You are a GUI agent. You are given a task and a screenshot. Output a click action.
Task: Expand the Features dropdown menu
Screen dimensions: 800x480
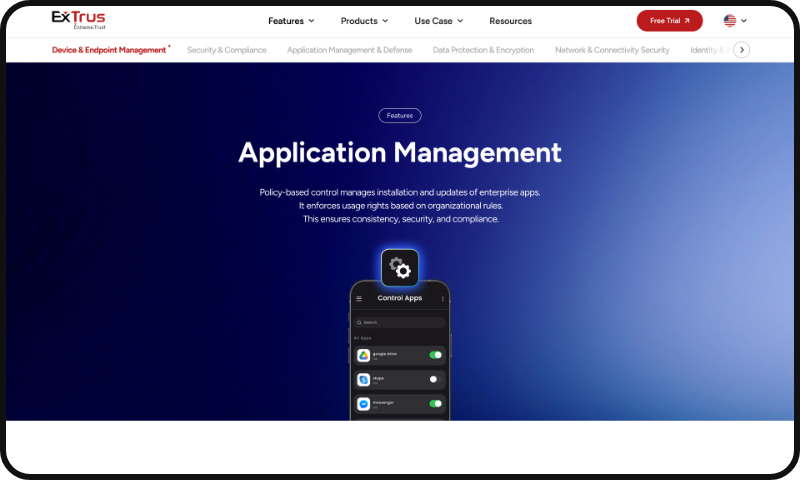pyautogui.click(x=291, y=21)
